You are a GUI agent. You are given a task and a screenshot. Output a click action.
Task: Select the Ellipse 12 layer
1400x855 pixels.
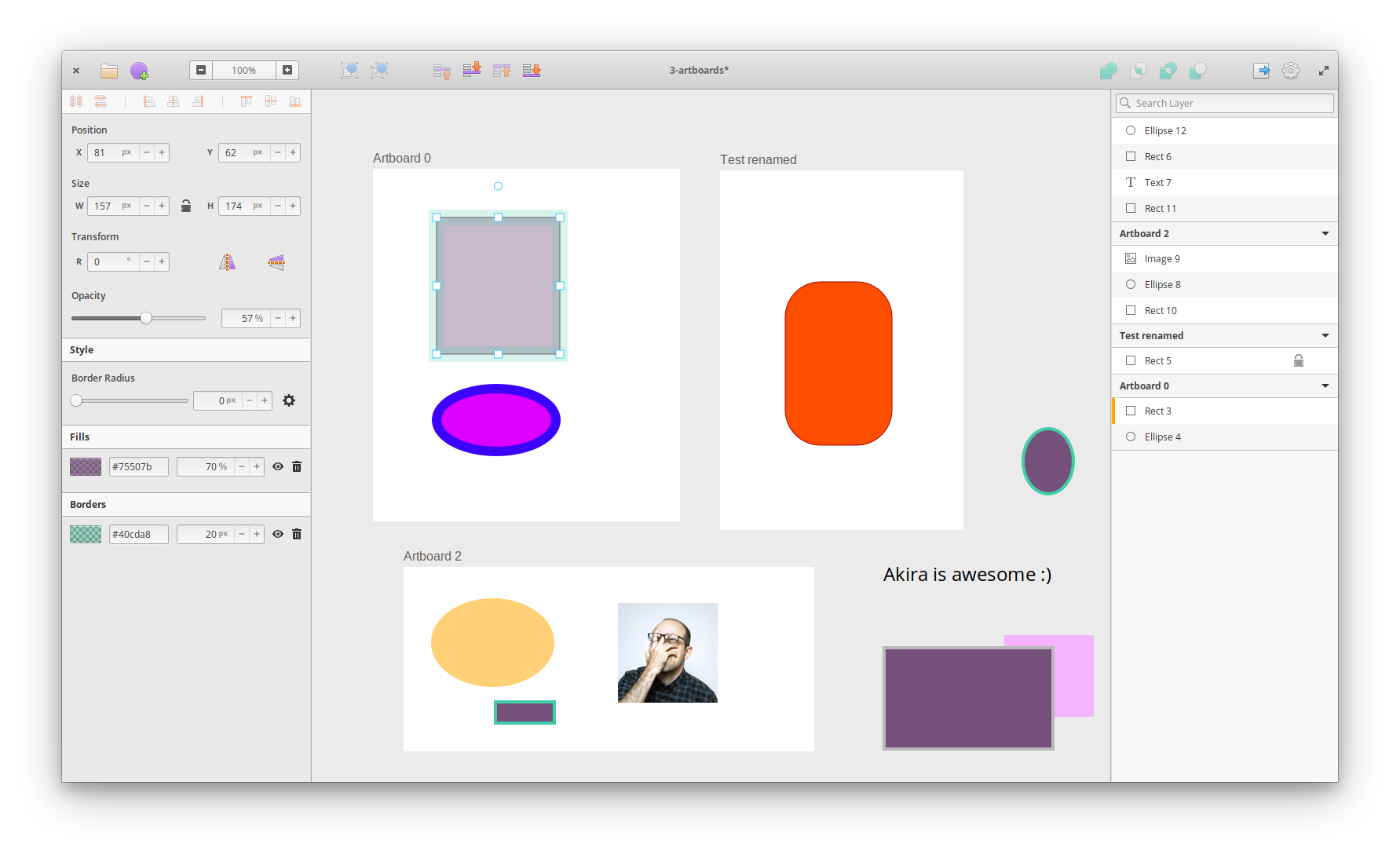tap(1164, 130)
